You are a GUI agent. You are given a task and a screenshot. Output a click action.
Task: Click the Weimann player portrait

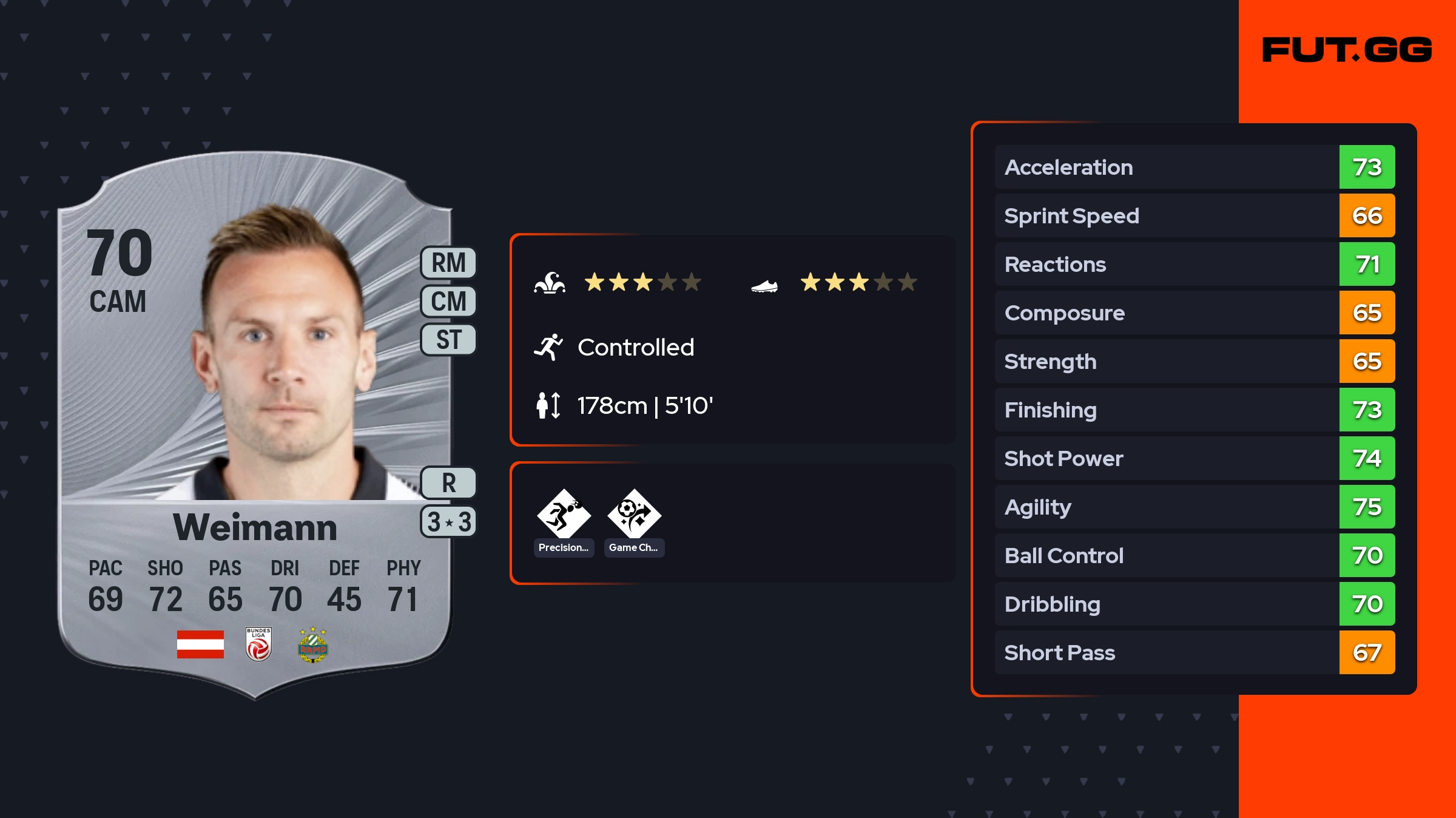tap(285, 358)
